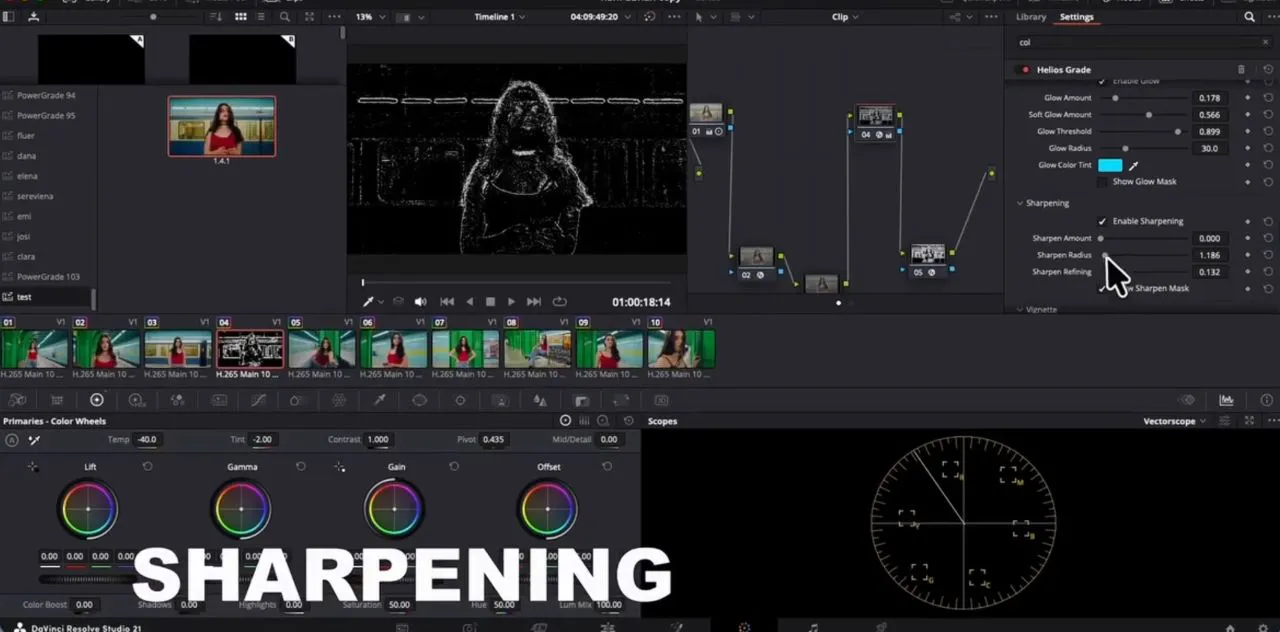Reset the Lift color wheel

[x=147, y=467]
